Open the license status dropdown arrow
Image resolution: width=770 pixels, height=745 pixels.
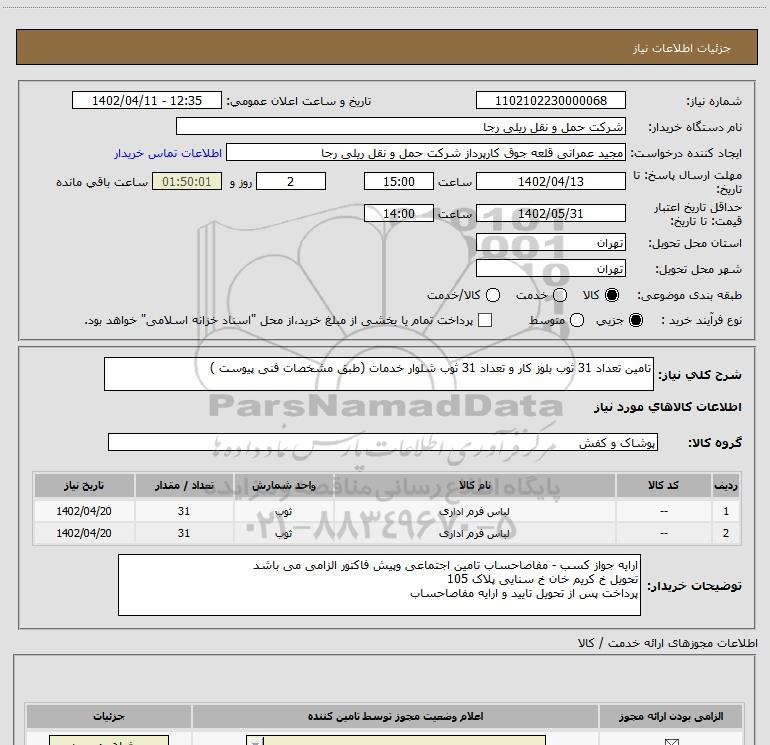coord(255,741)
